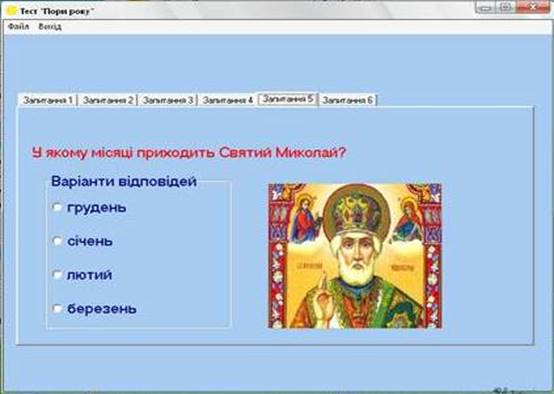Switch to the Запитання 3 tab
This screenshot has width=554, height=394.
click(168, 100)
